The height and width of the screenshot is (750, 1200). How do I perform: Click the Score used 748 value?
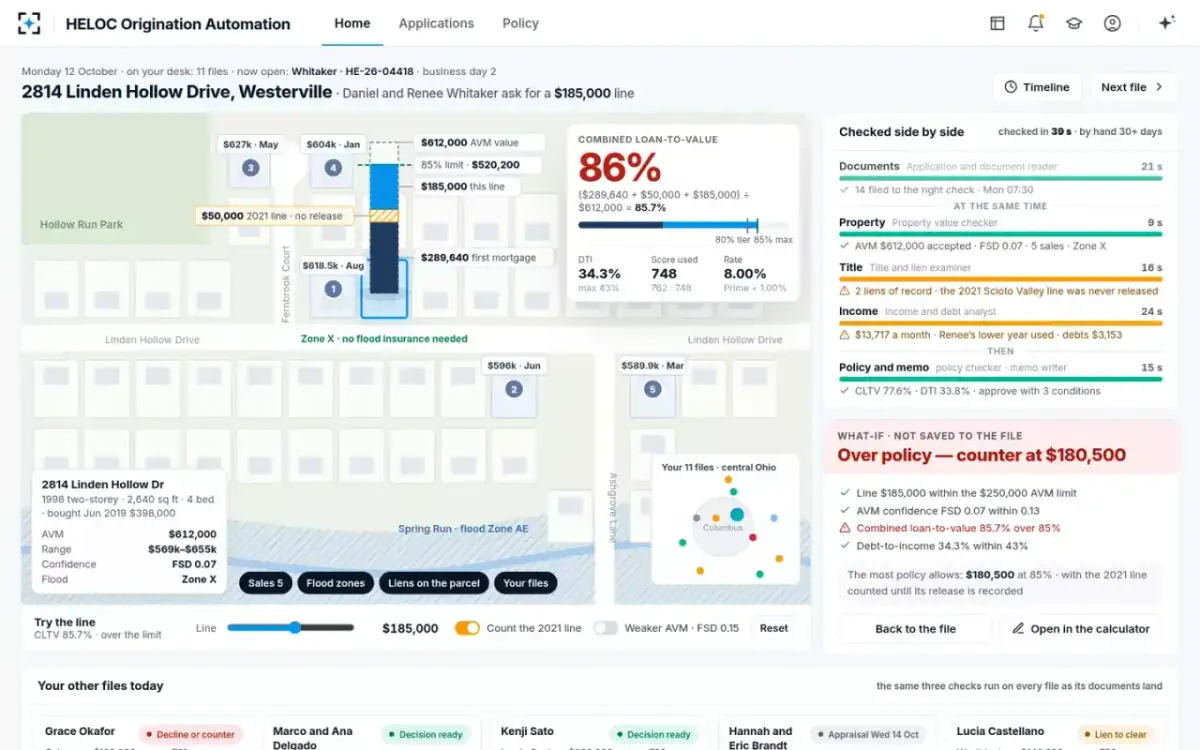pos(664,273)
